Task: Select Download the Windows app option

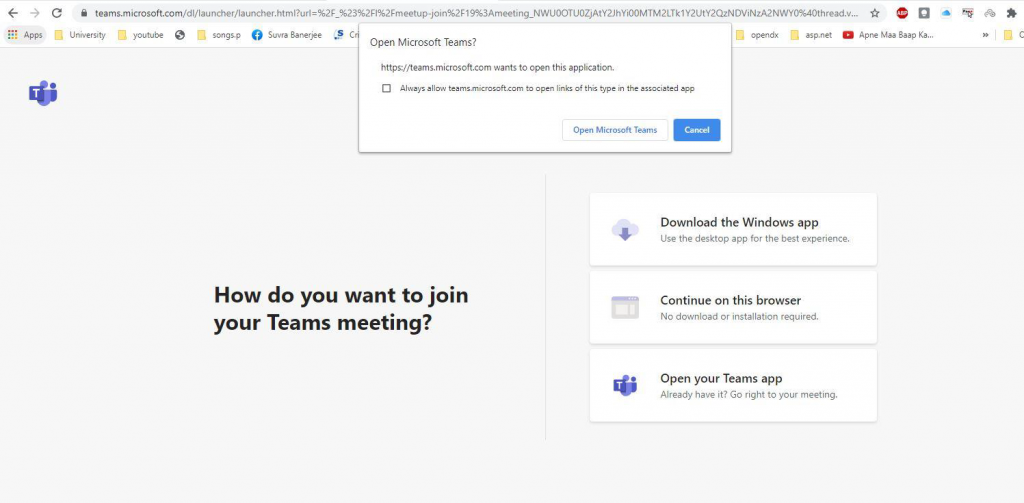Action: pos(739,229)
